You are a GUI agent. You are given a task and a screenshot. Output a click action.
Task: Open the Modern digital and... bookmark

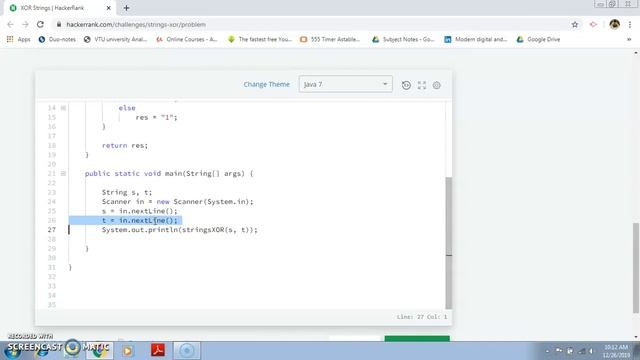(476, 39)
